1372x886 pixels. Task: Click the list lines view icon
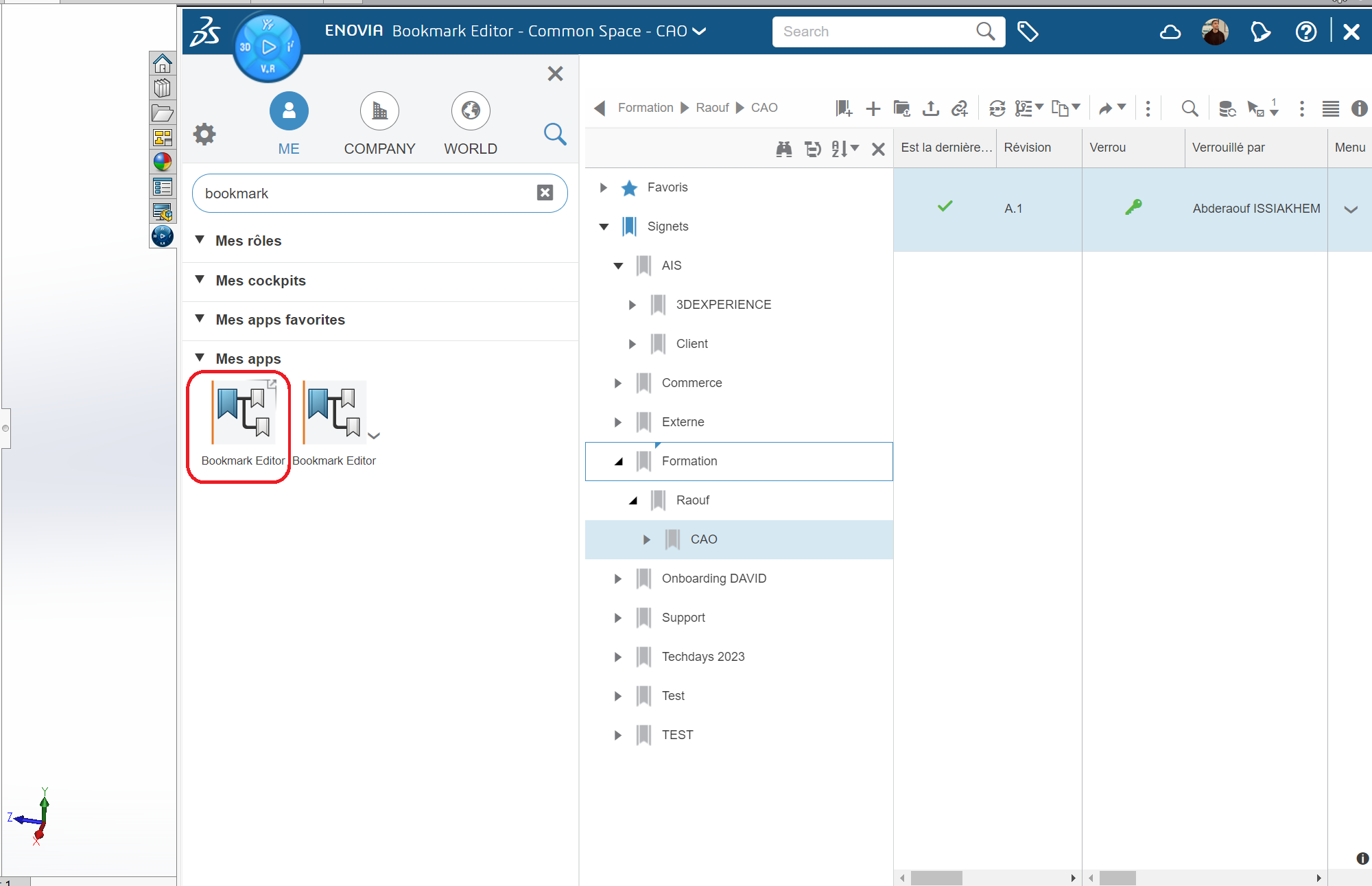point(1330,108)
